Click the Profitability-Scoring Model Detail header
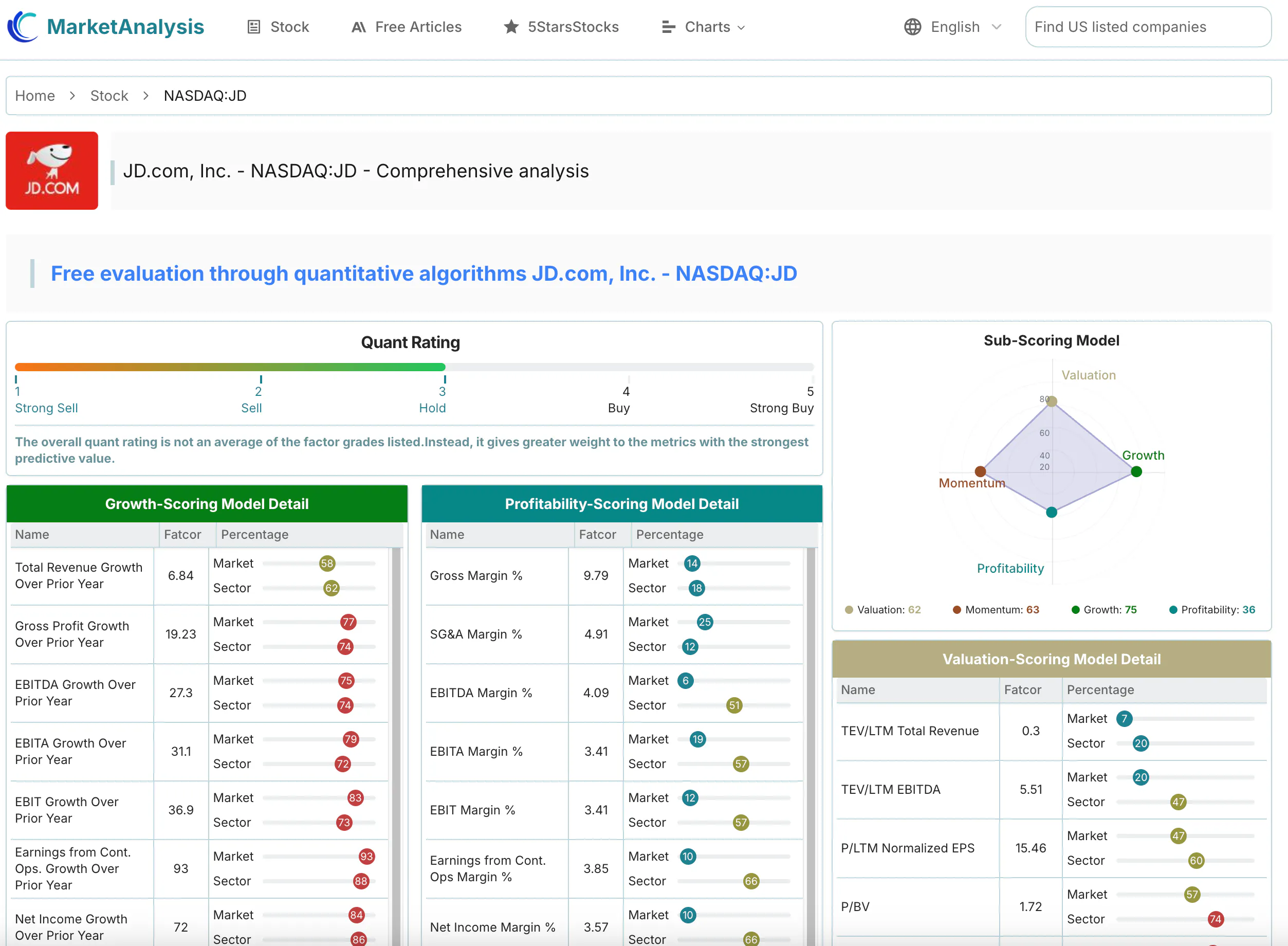Screen dimensions: 1288x946 coord(622,504)
